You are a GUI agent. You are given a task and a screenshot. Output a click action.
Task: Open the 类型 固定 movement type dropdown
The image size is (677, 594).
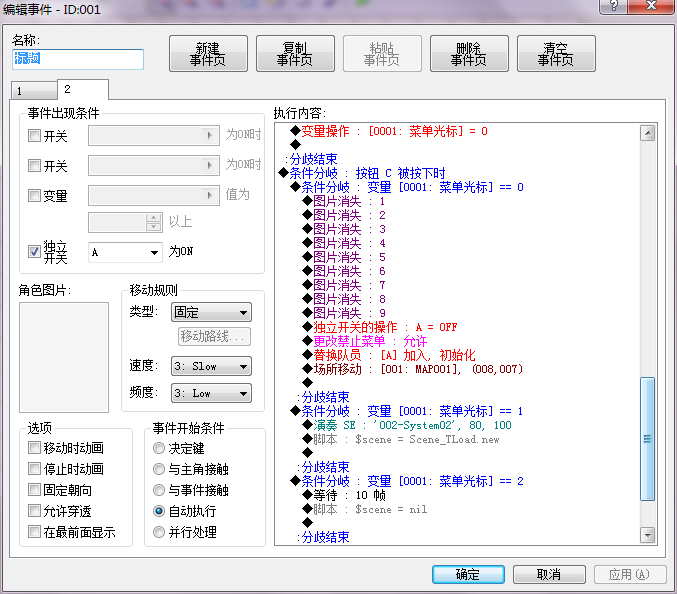pyautogui.click(x=211, y=312)
